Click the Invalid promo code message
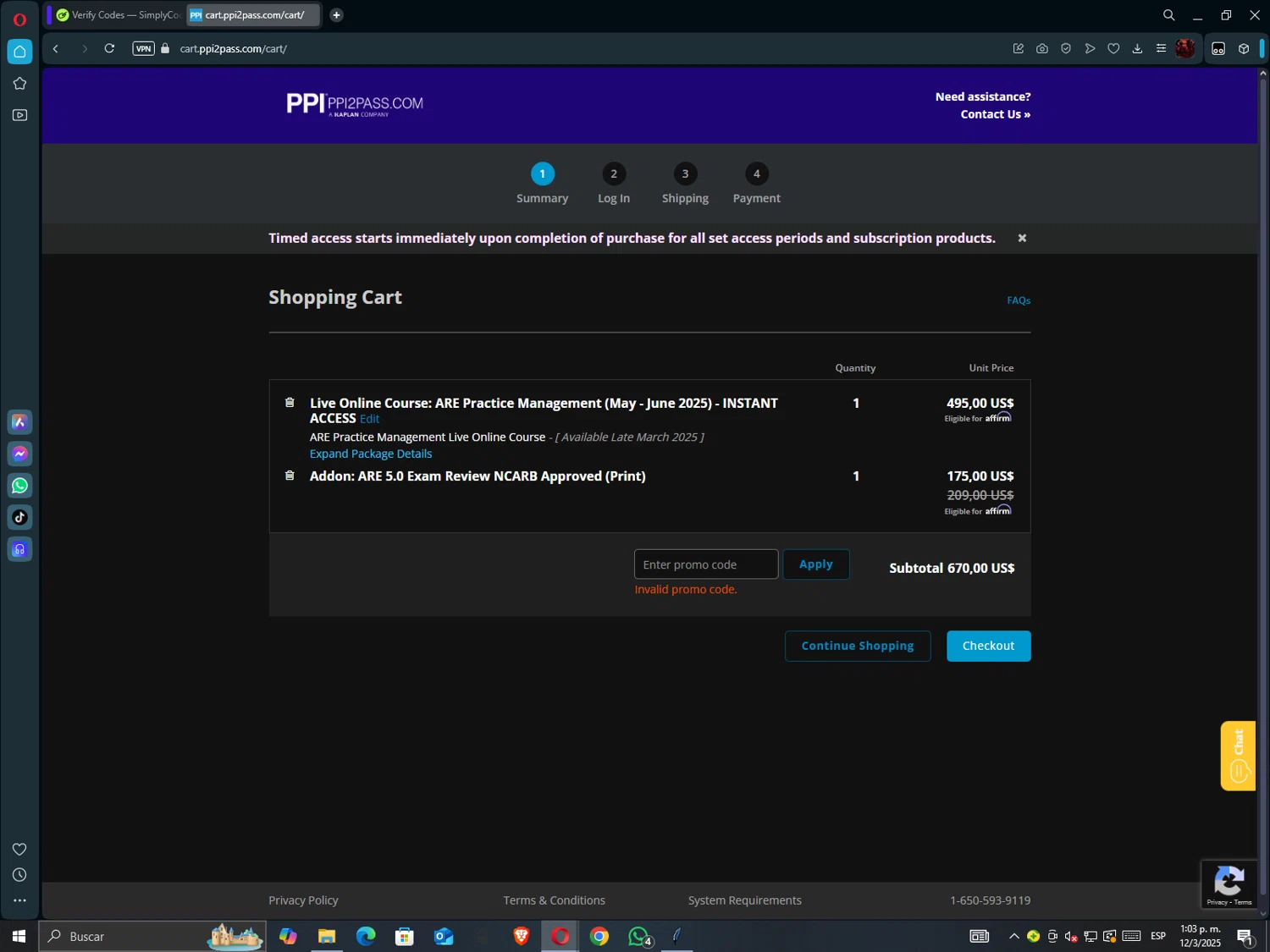1270x952 pixels. pos(686,590)
